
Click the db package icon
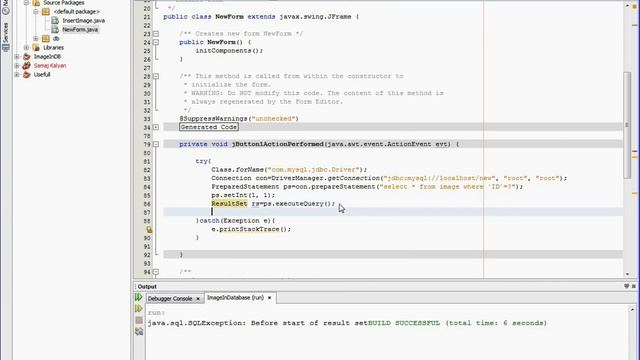tap(46, 39)
